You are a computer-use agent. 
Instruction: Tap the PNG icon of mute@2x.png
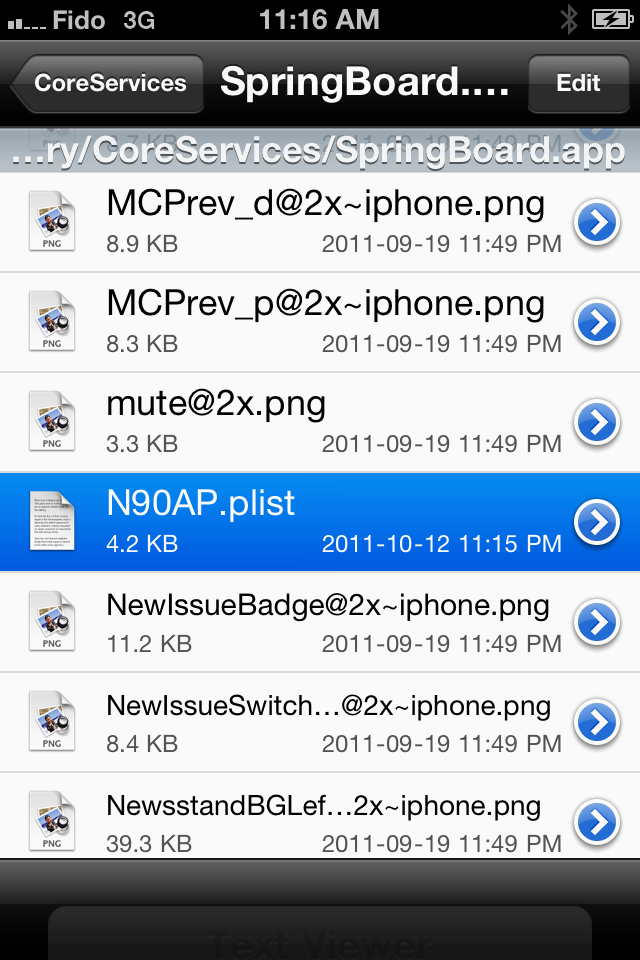pos(52,421)
